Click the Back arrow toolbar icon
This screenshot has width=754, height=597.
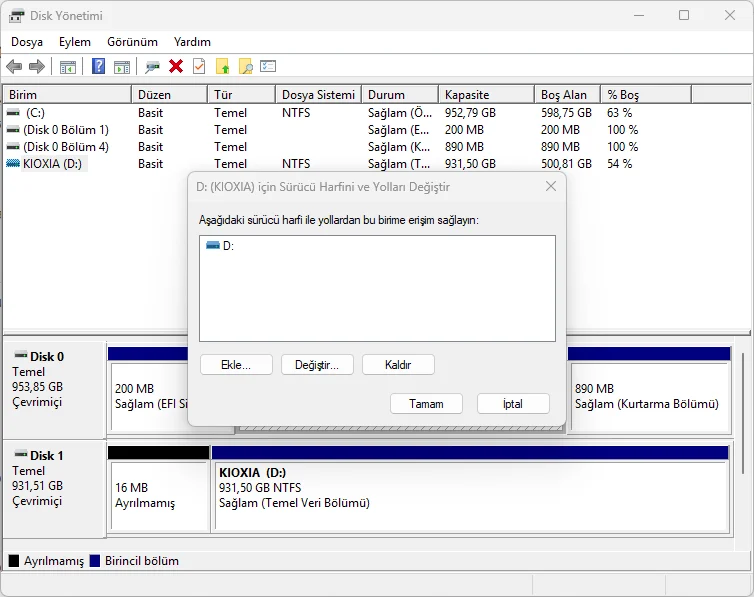point(14,66)
